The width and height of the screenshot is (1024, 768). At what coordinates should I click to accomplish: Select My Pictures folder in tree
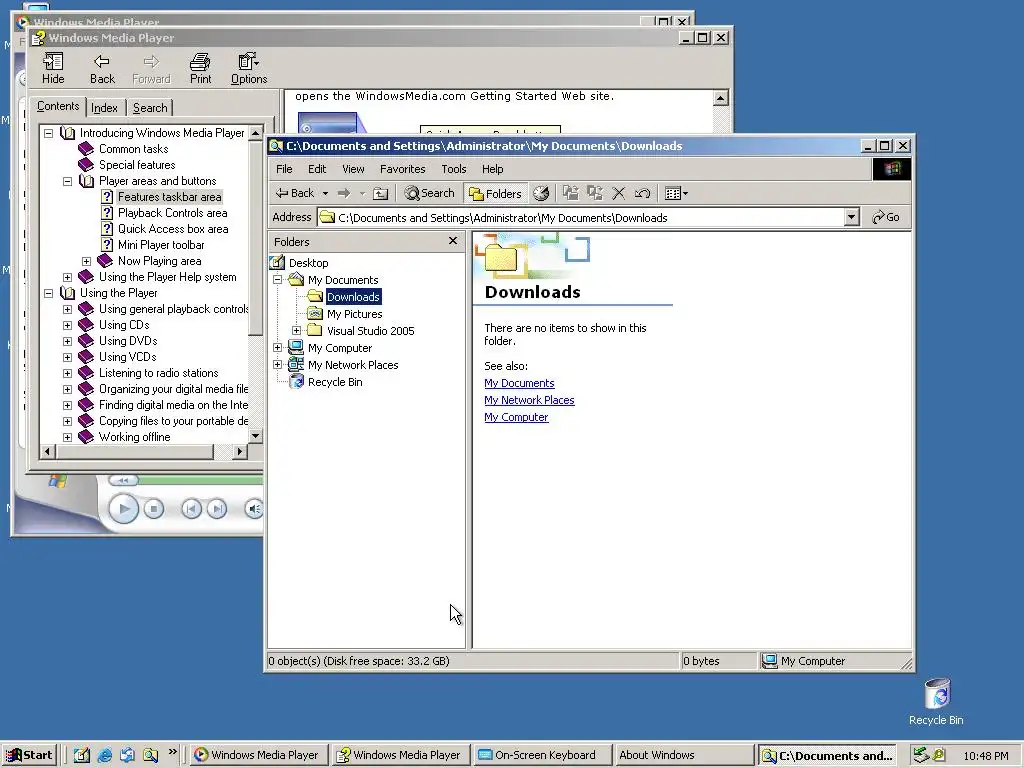coord(355,314)
